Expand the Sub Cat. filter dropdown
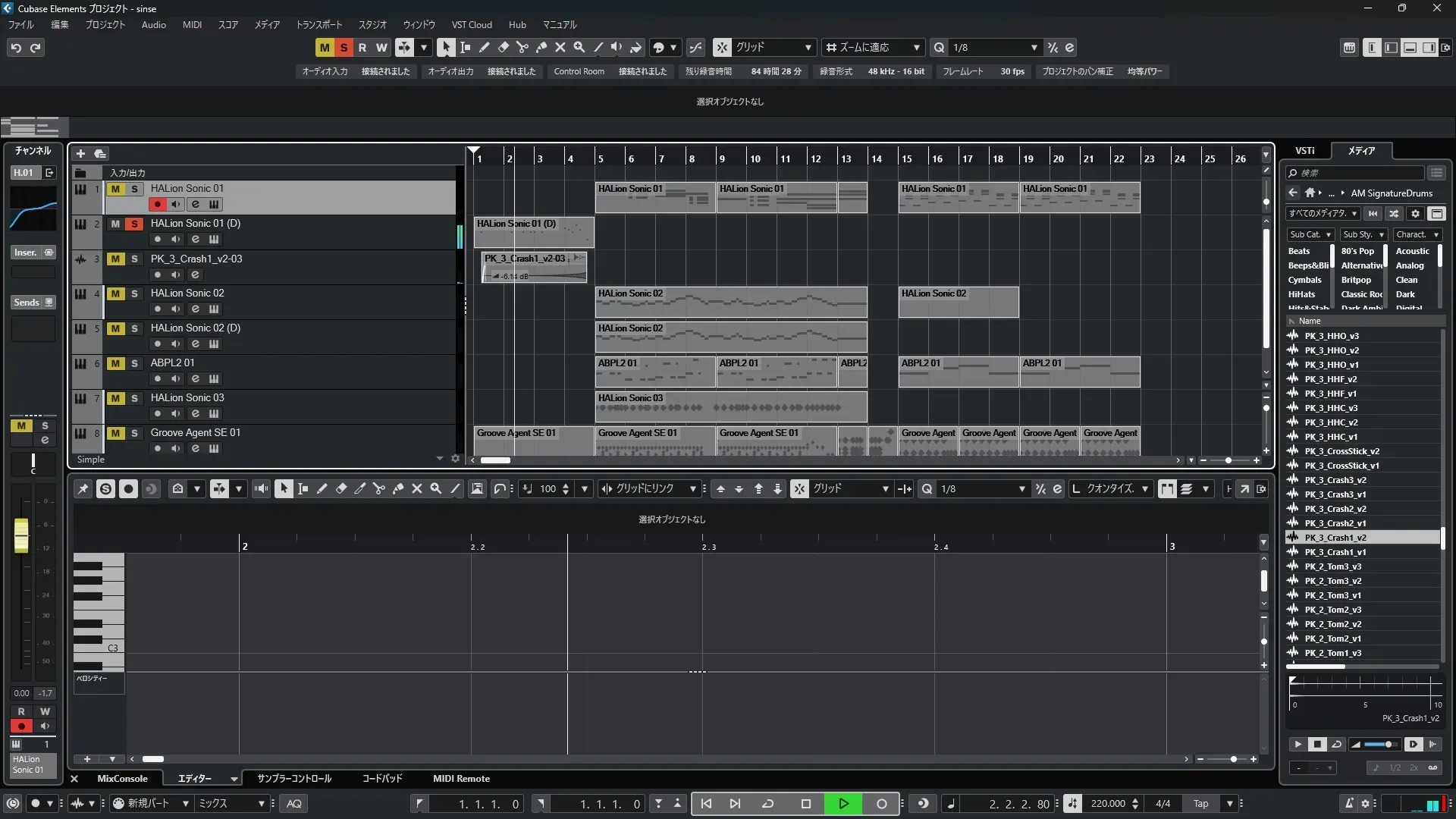 coord(1310,235)
